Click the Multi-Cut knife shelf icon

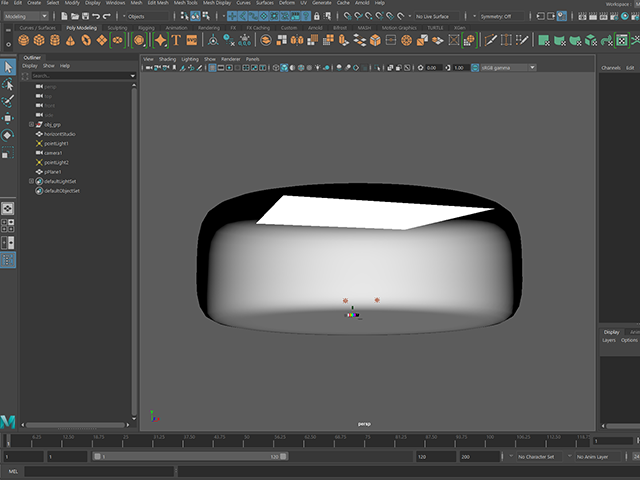(490, 40)
